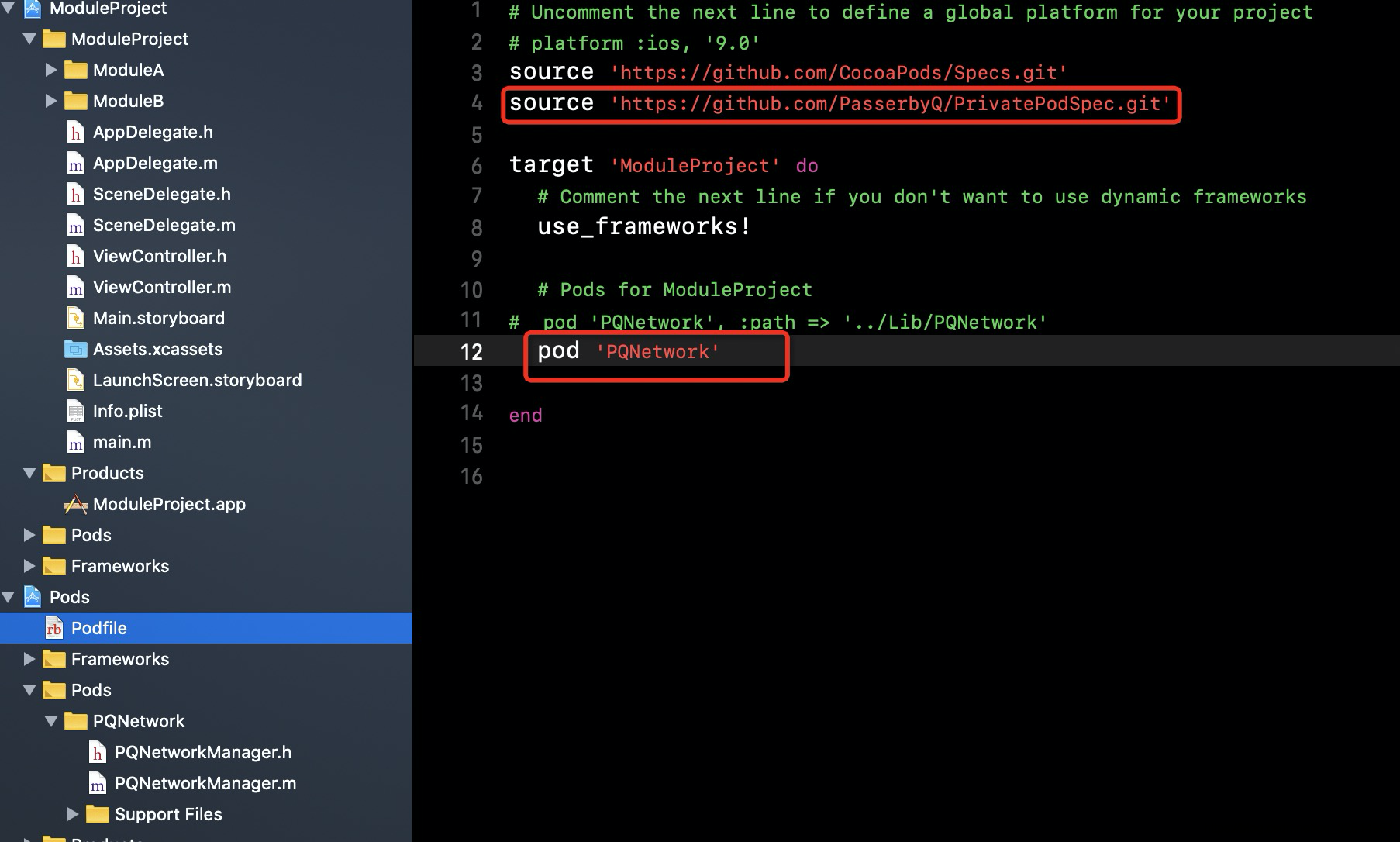Click the Support Files folder icon

(x=97, y=814)
